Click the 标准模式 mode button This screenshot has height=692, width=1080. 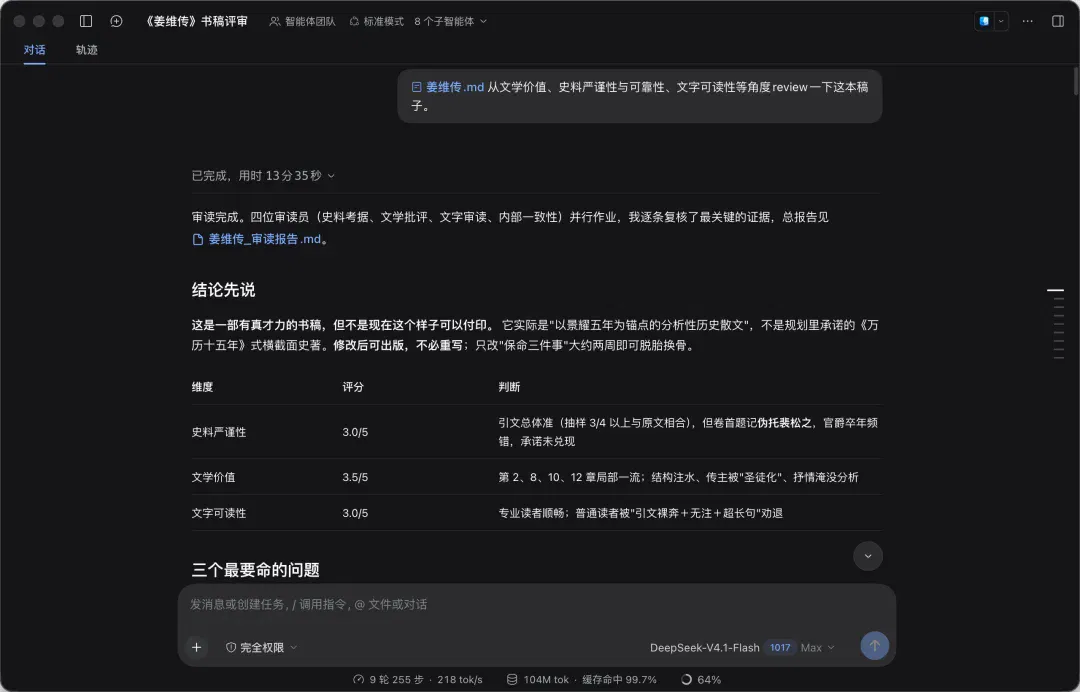(x=377, y=21)
